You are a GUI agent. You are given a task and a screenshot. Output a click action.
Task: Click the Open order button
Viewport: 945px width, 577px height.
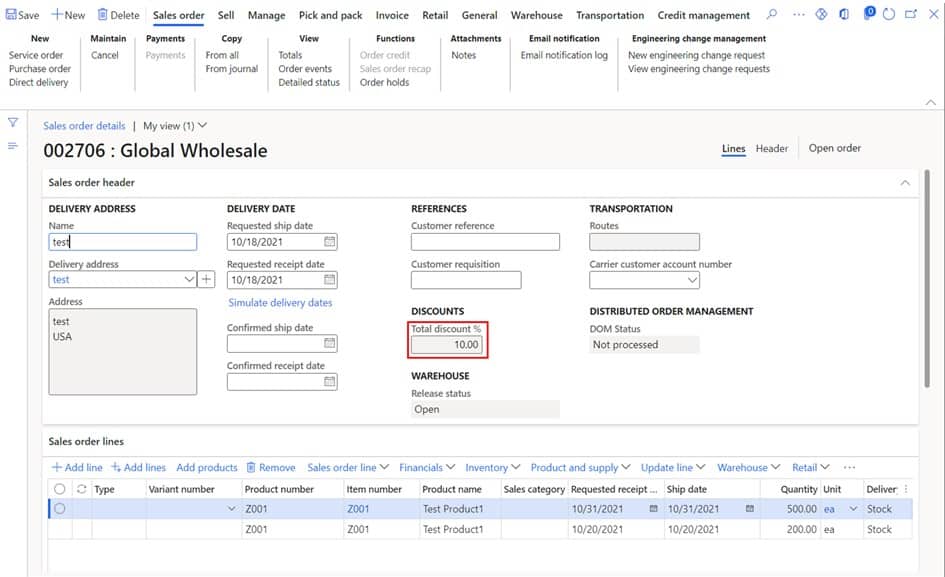pos(834,148)
